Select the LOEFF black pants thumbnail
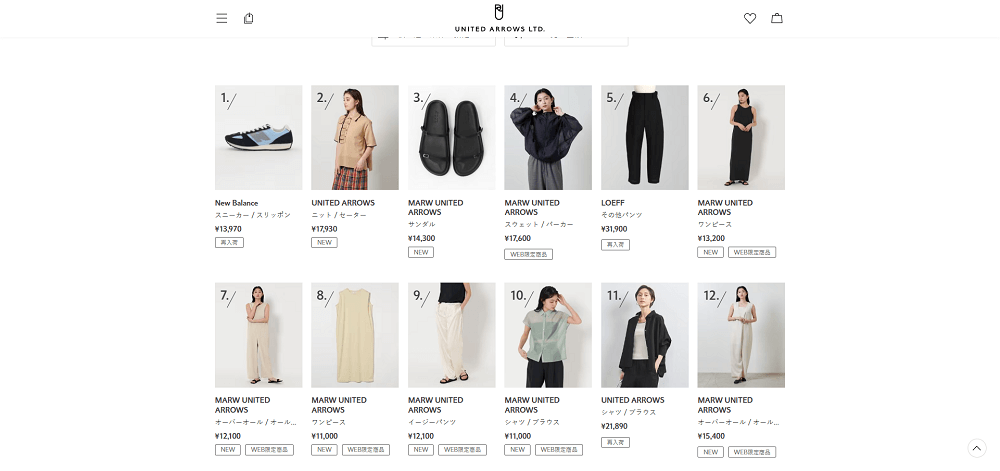Image resolution: width=1000 pixels, height=471 pixels. (645, 138)
